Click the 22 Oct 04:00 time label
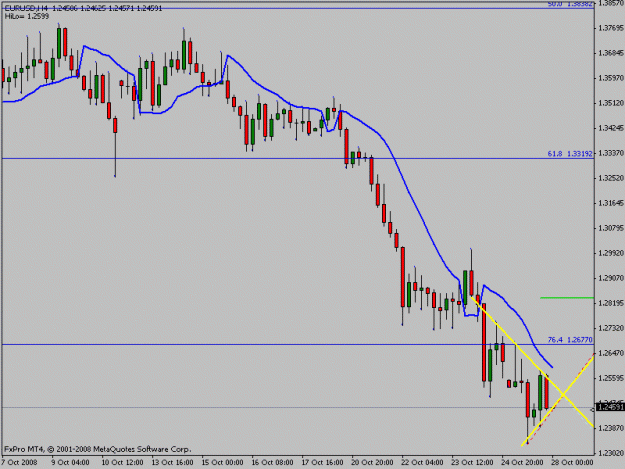Image resolution: width=625 pixels, height=469 pixels. tap(423, 463)
